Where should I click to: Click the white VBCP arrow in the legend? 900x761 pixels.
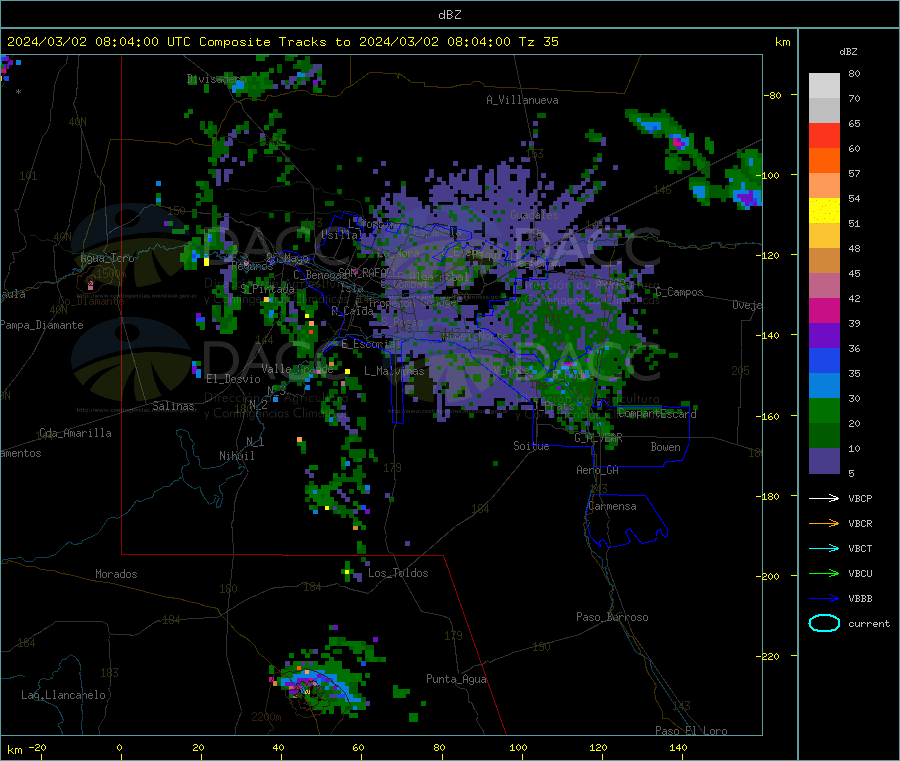(824, 498)
